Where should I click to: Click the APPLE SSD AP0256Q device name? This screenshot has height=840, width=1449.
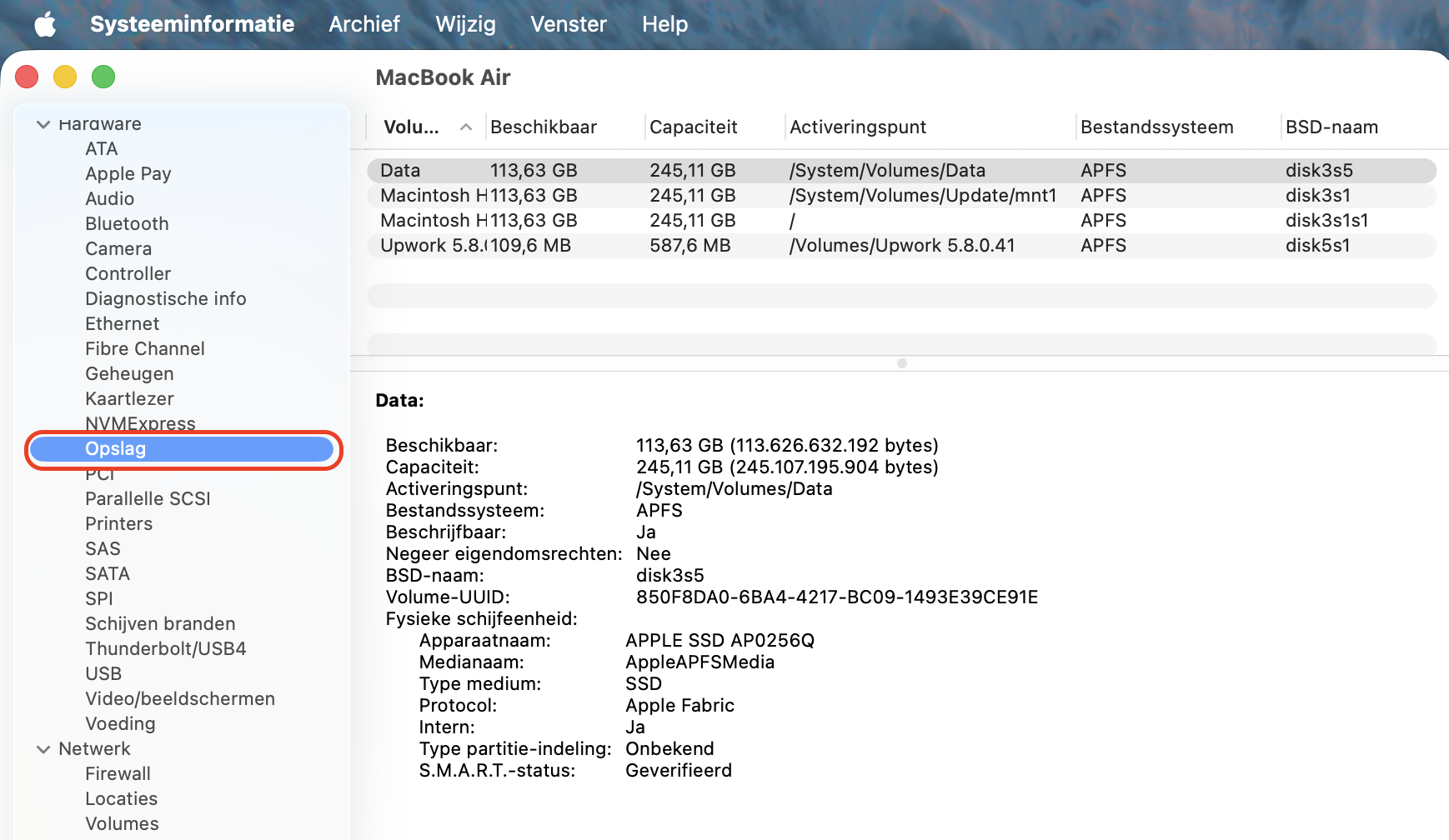719,641
